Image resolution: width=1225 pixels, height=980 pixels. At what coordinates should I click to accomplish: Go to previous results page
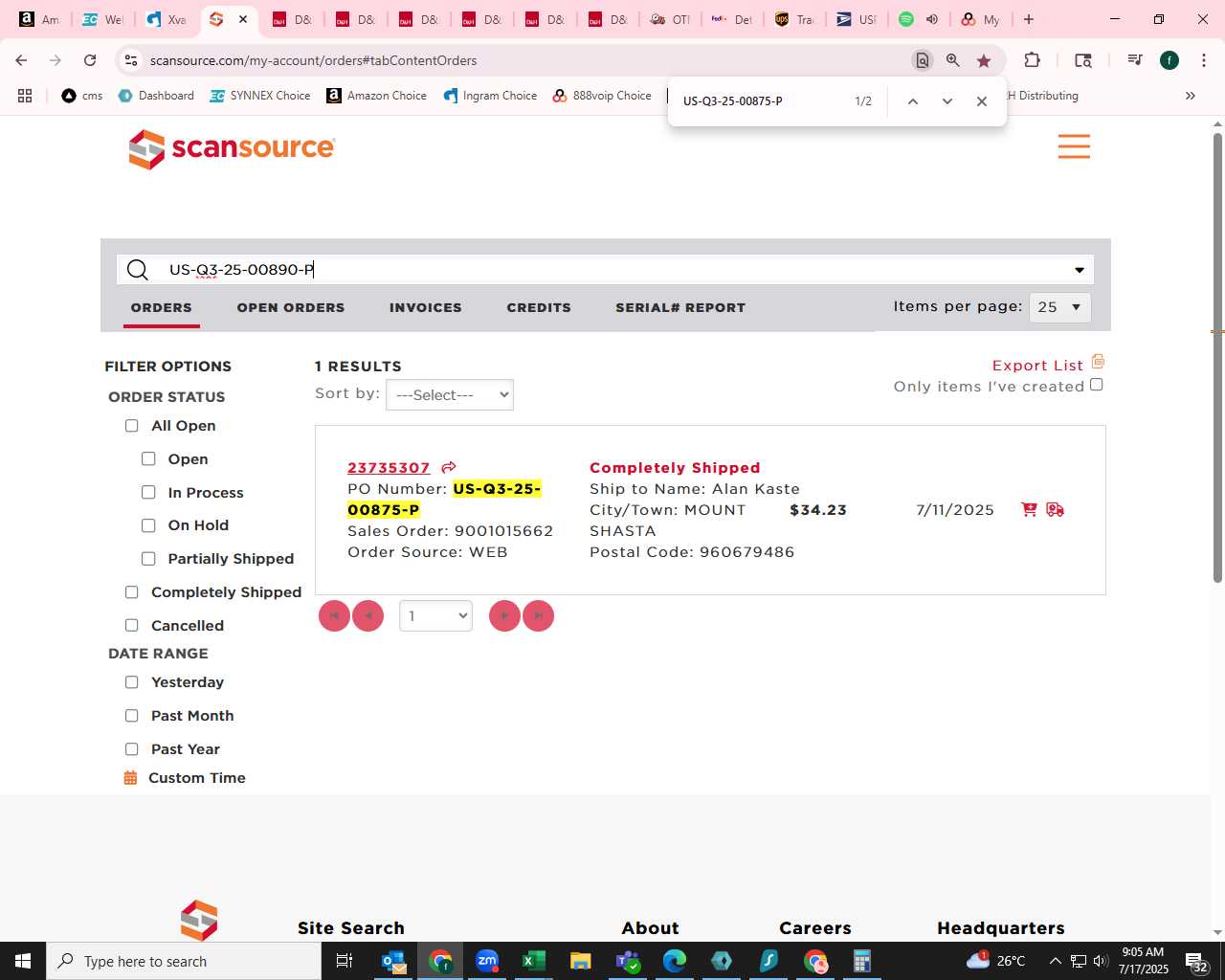[x=368, y=615]
